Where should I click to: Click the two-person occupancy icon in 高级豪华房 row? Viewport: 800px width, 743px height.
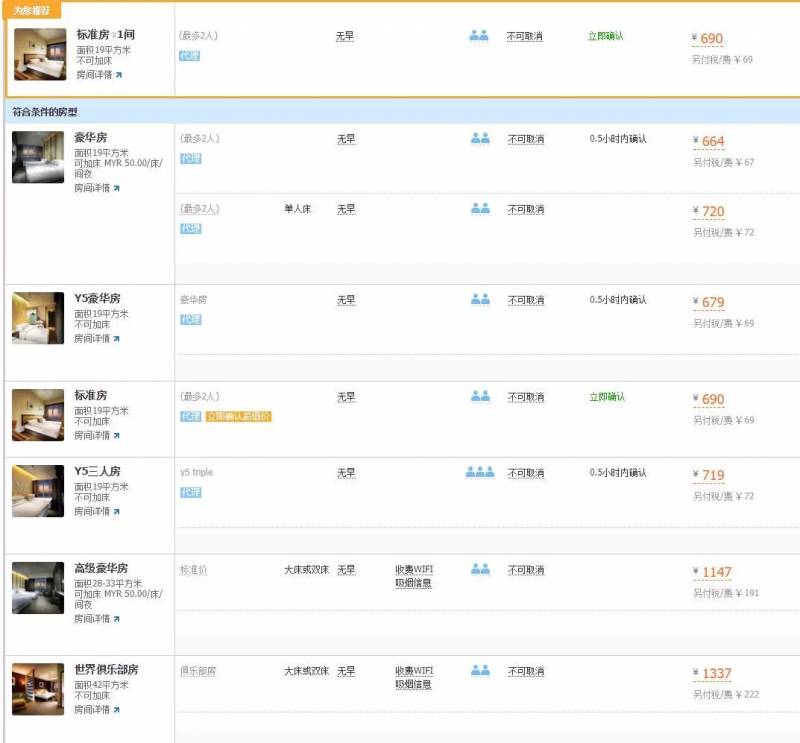click(480, 569)
